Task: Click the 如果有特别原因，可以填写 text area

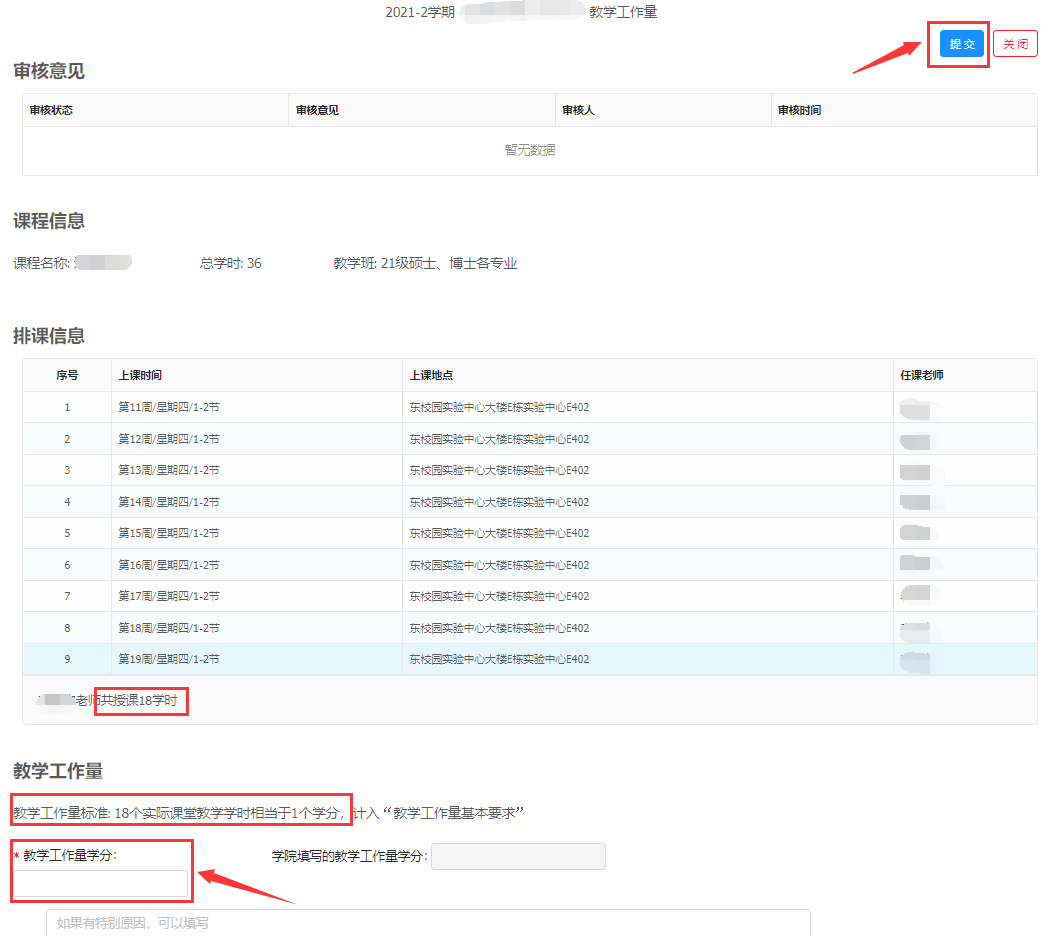Action: coord(428,922)
